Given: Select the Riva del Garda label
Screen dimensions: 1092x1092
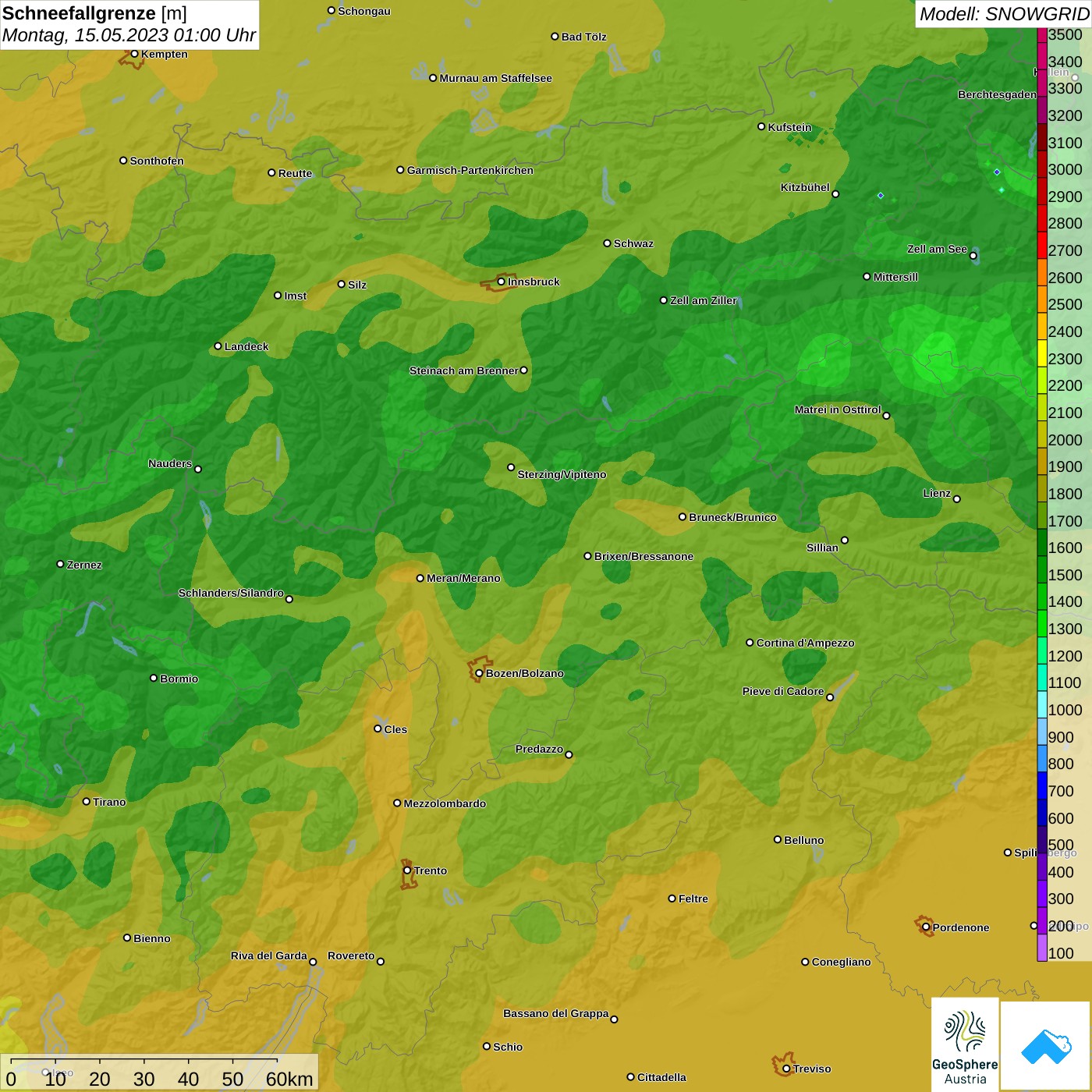Looking at the screenshot, I should point(269,955).
